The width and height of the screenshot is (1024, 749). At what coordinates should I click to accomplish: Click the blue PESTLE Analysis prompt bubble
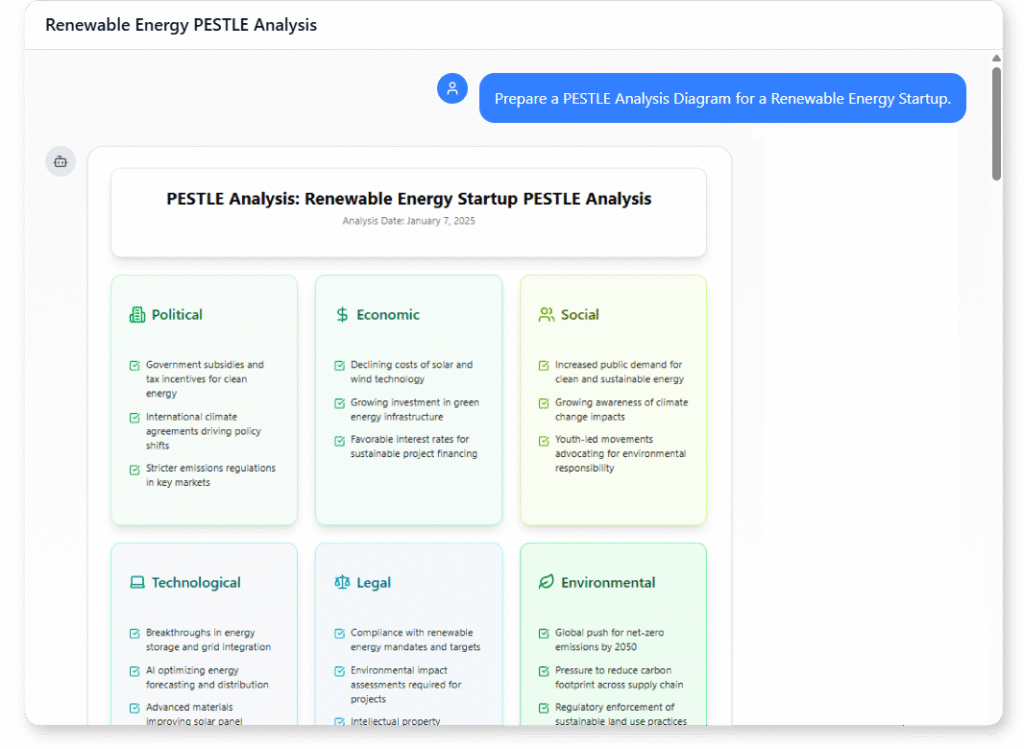point(722,97)
